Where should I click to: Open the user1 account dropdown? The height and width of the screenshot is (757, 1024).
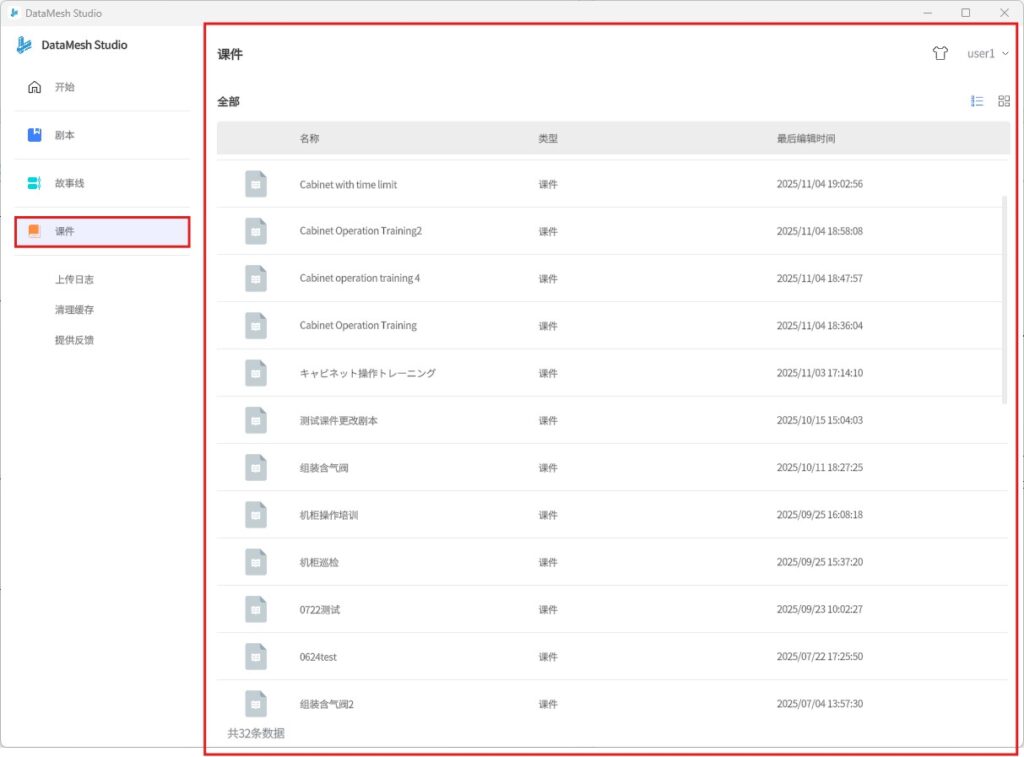(987, 54)
